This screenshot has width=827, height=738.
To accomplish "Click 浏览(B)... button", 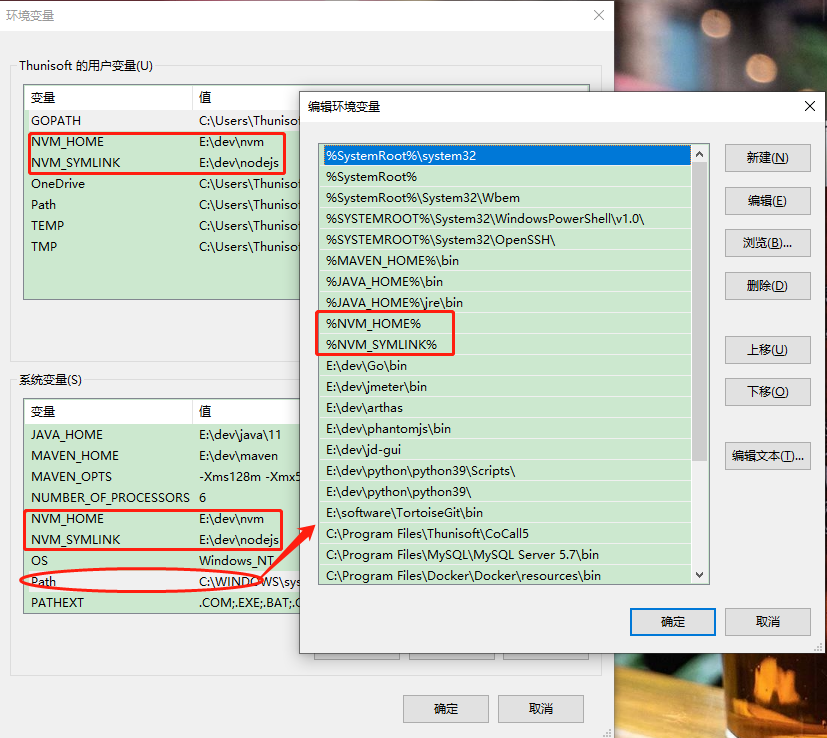I will [x=767, y=243].
